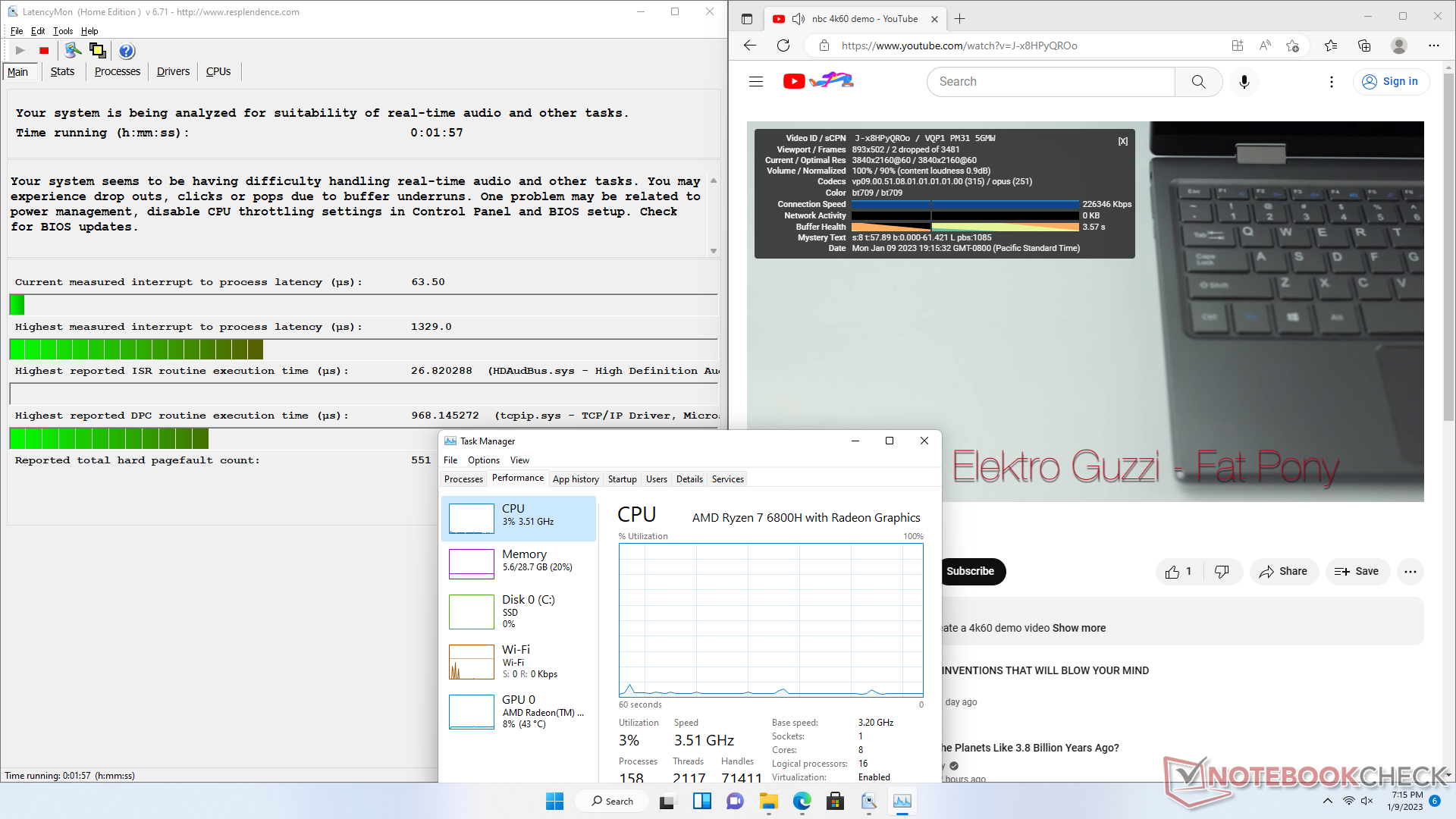Select Disk 0 (C:) in performance list
This screenshot has width=1456, height=819.
pos(519,612)
